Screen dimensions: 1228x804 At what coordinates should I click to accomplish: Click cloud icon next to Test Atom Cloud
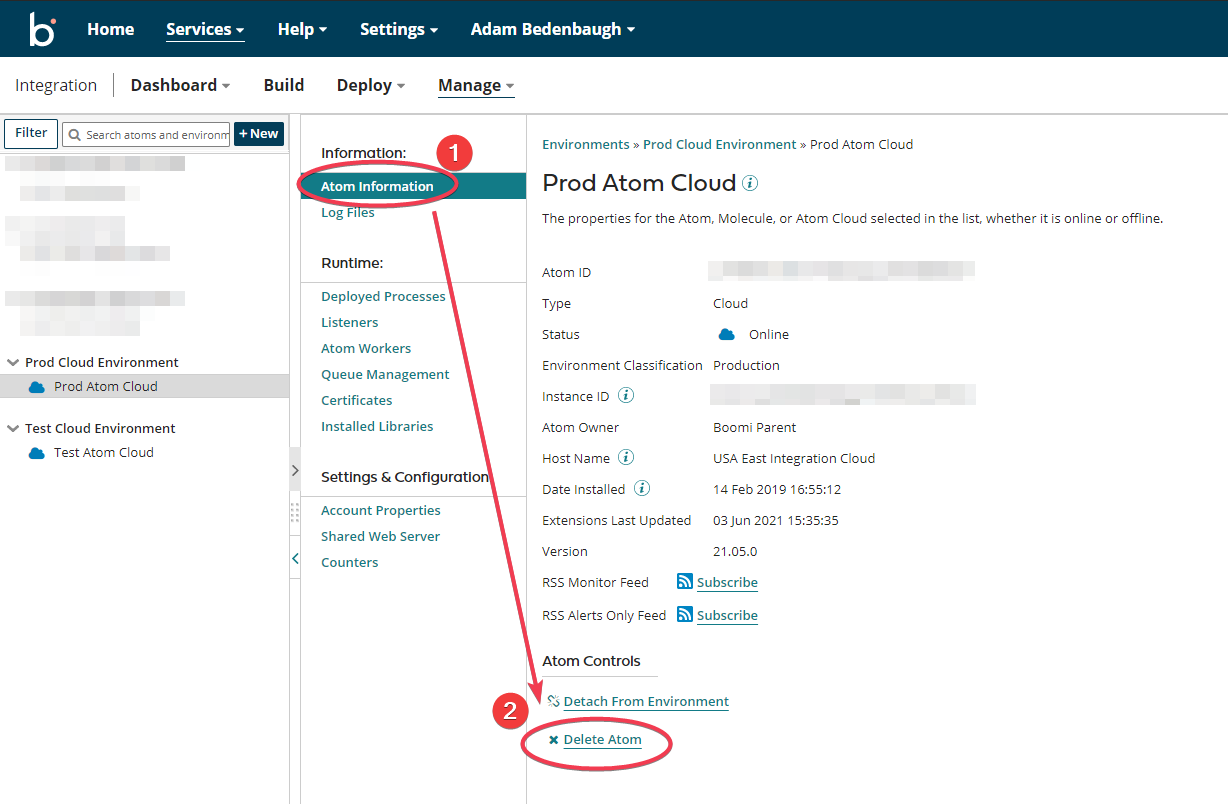(x=37, y=453)
